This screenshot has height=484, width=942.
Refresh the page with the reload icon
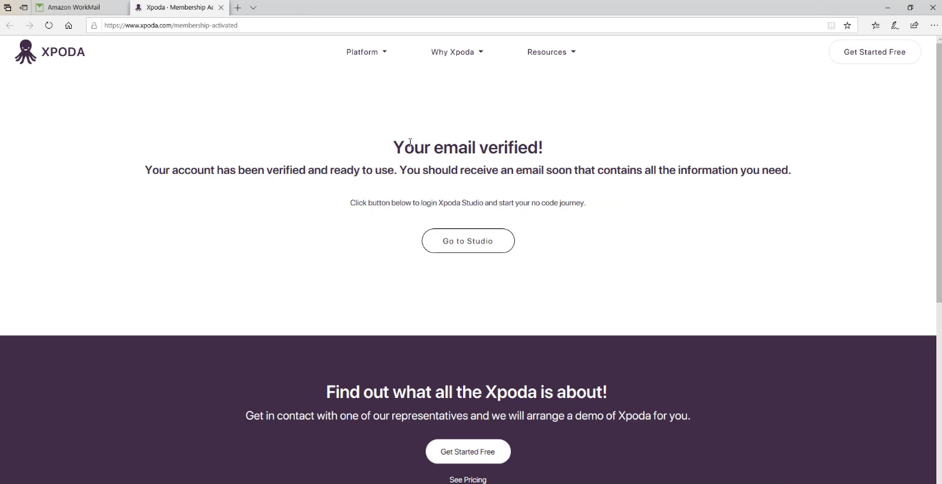pyautogui.click(x=49, y=25)
